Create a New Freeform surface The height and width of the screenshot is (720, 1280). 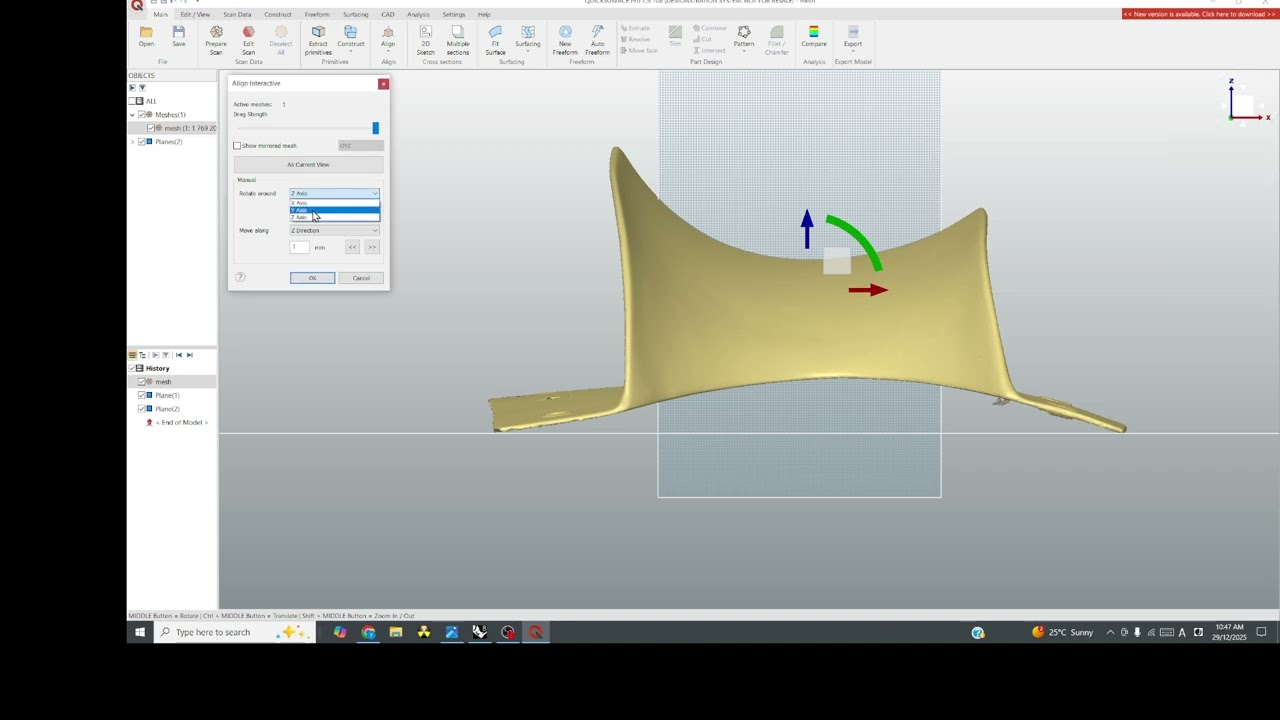coord(565,40)
